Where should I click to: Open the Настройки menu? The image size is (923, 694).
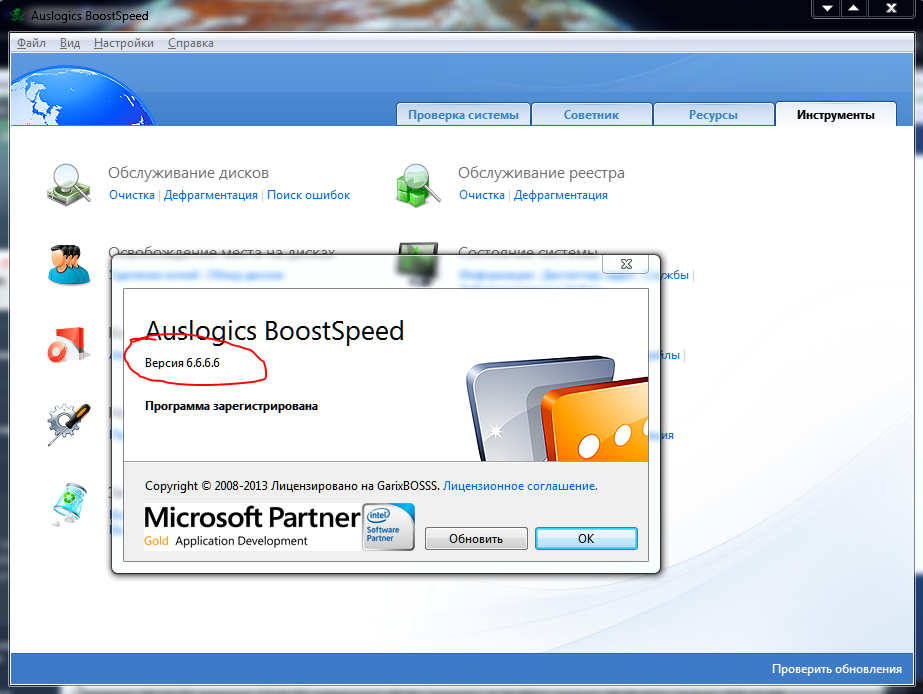tap(124, 43)
